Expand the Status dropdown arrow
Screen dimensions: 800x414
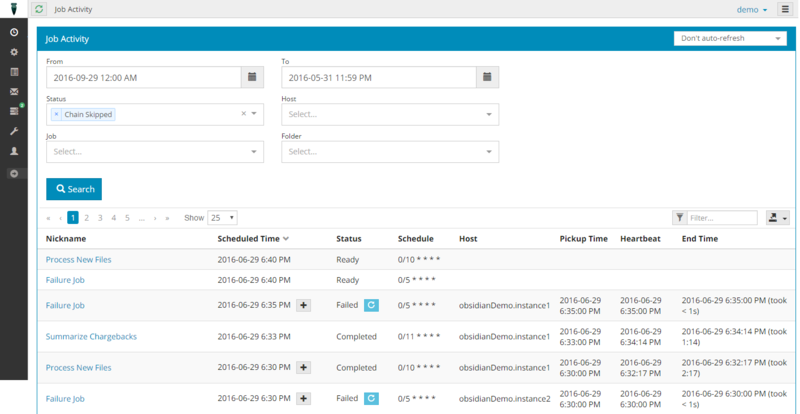point(254,114)
